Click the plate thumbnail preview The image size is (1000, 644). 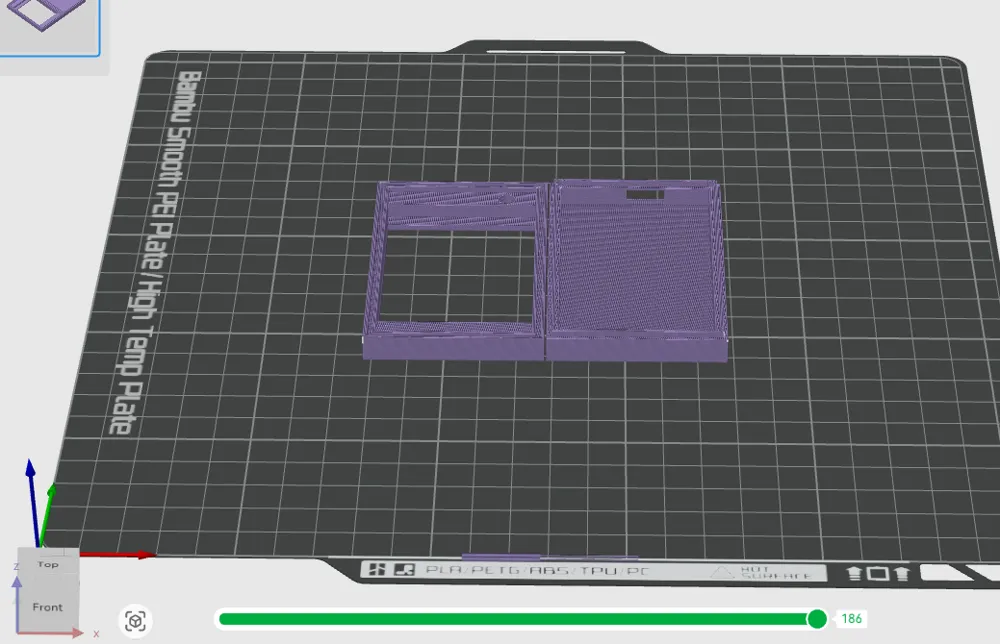[50, 27]
